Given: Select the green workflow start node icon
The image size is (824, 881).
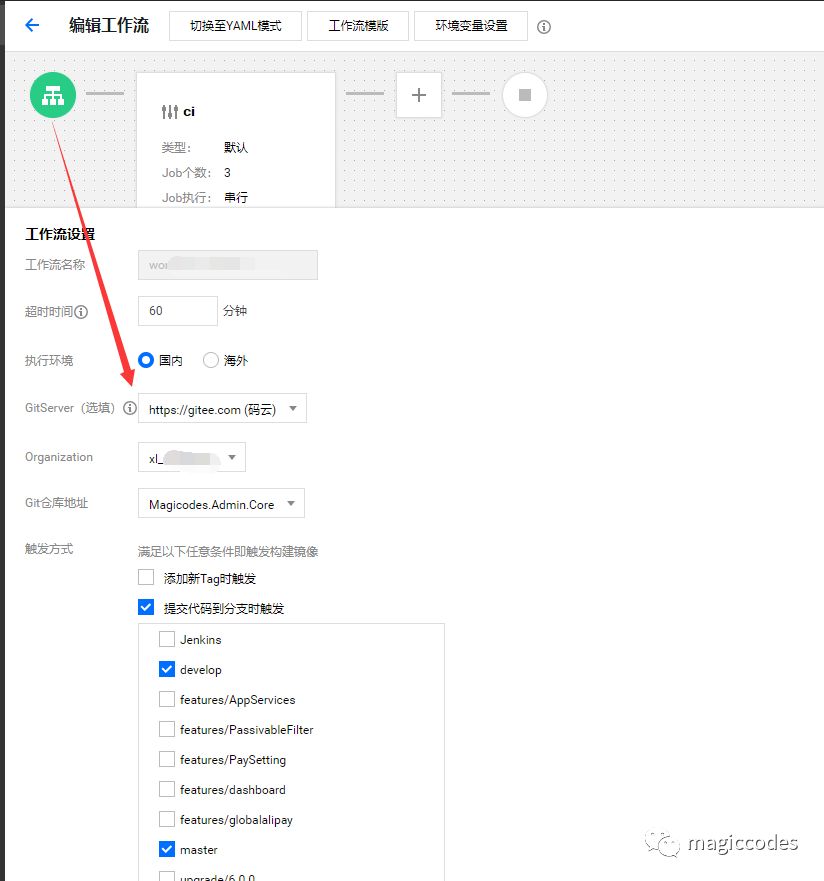Looking at the screenshot, I should tap(53, 95).
